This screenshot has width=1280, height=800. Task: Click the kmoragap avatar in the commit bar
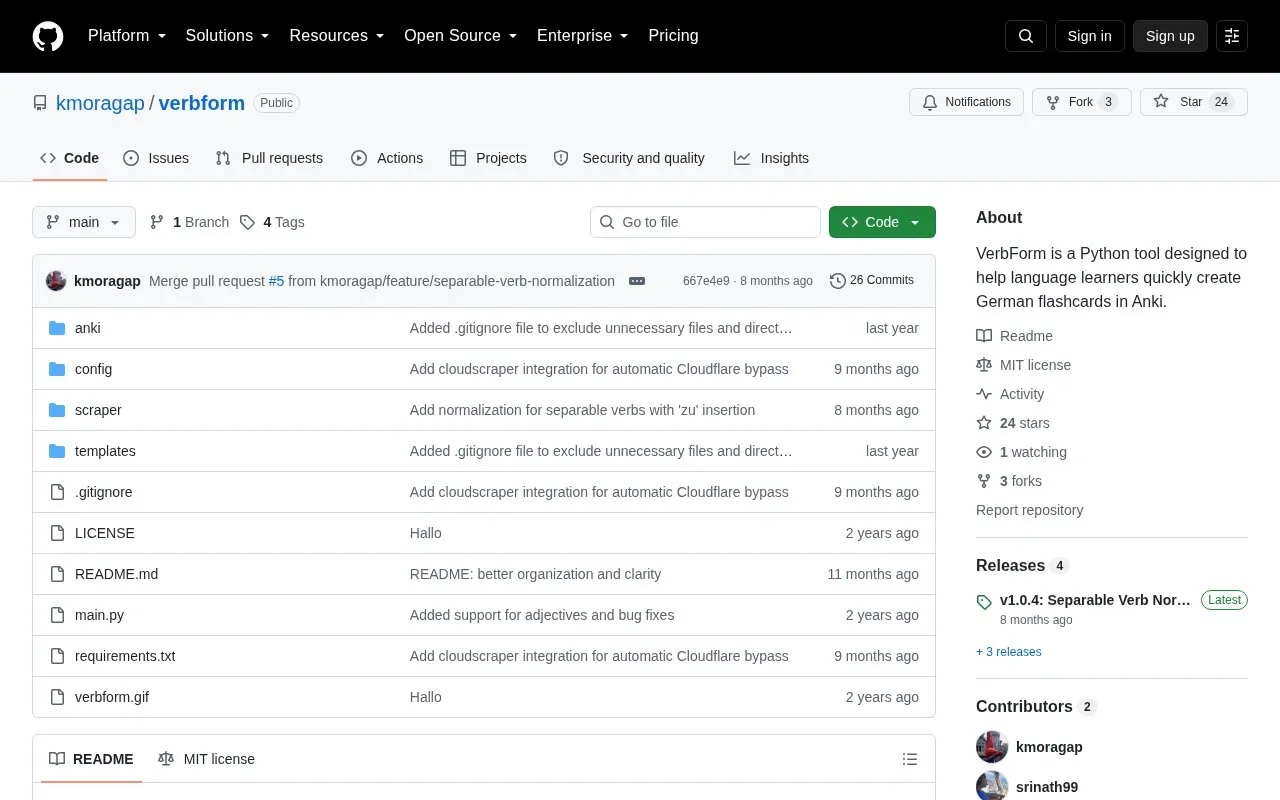[x=56, y=281]
